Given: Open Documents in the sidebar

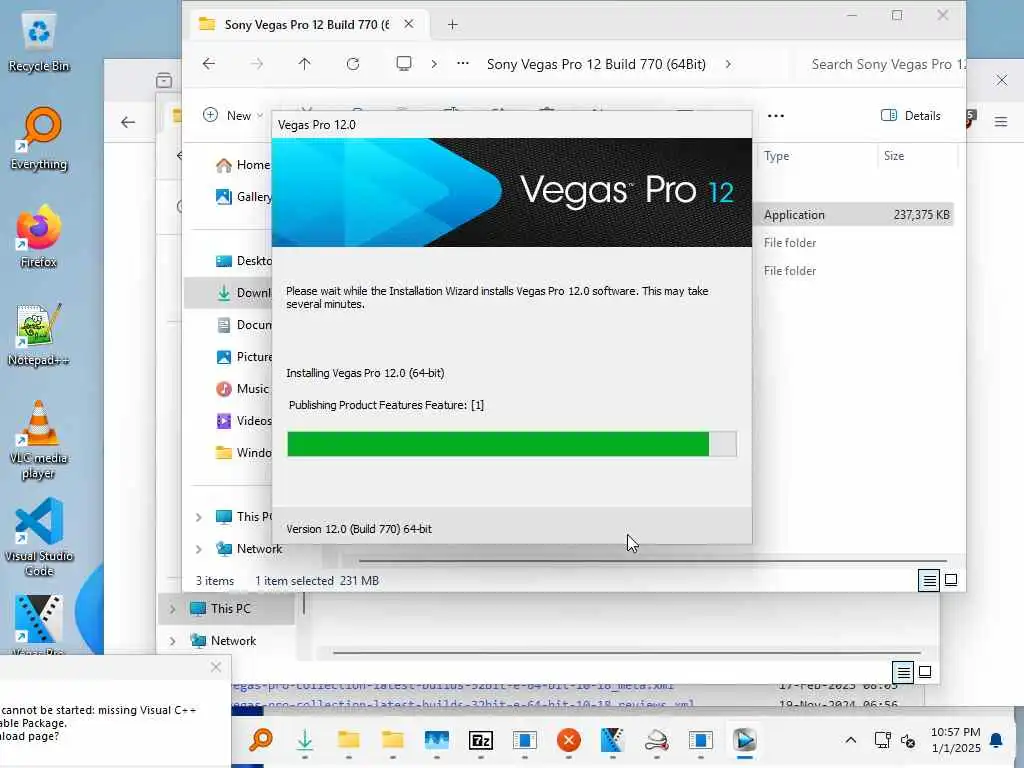Looking at the screenshot, I should tap(243, 325).
